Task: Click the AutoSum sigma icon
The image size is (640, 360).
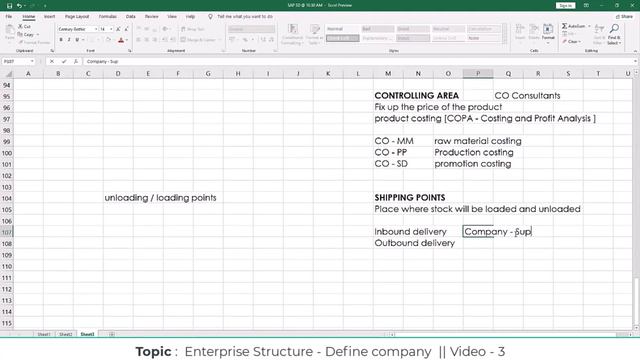Action: pyautogui.click(x=564, y=26)
